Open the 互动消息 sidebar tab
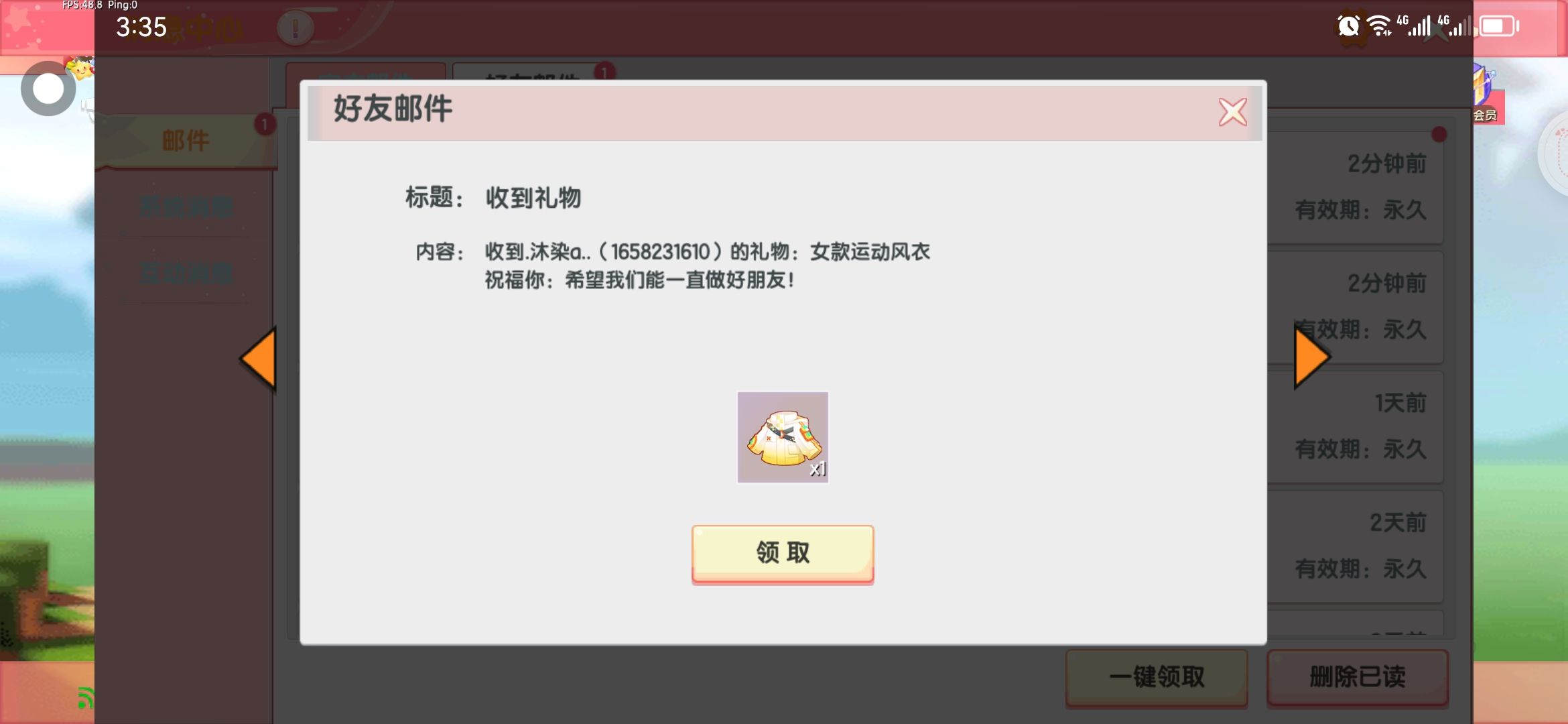The width and height of the screenshot is (1568, 724). tap(186, 274)
